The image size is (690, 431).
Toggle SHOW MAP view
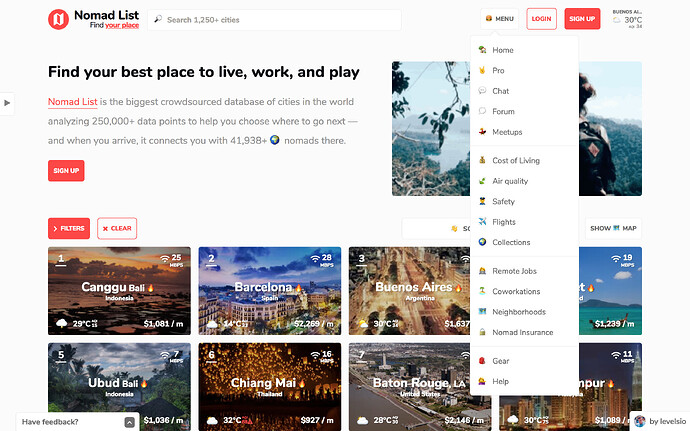(613, 228)
